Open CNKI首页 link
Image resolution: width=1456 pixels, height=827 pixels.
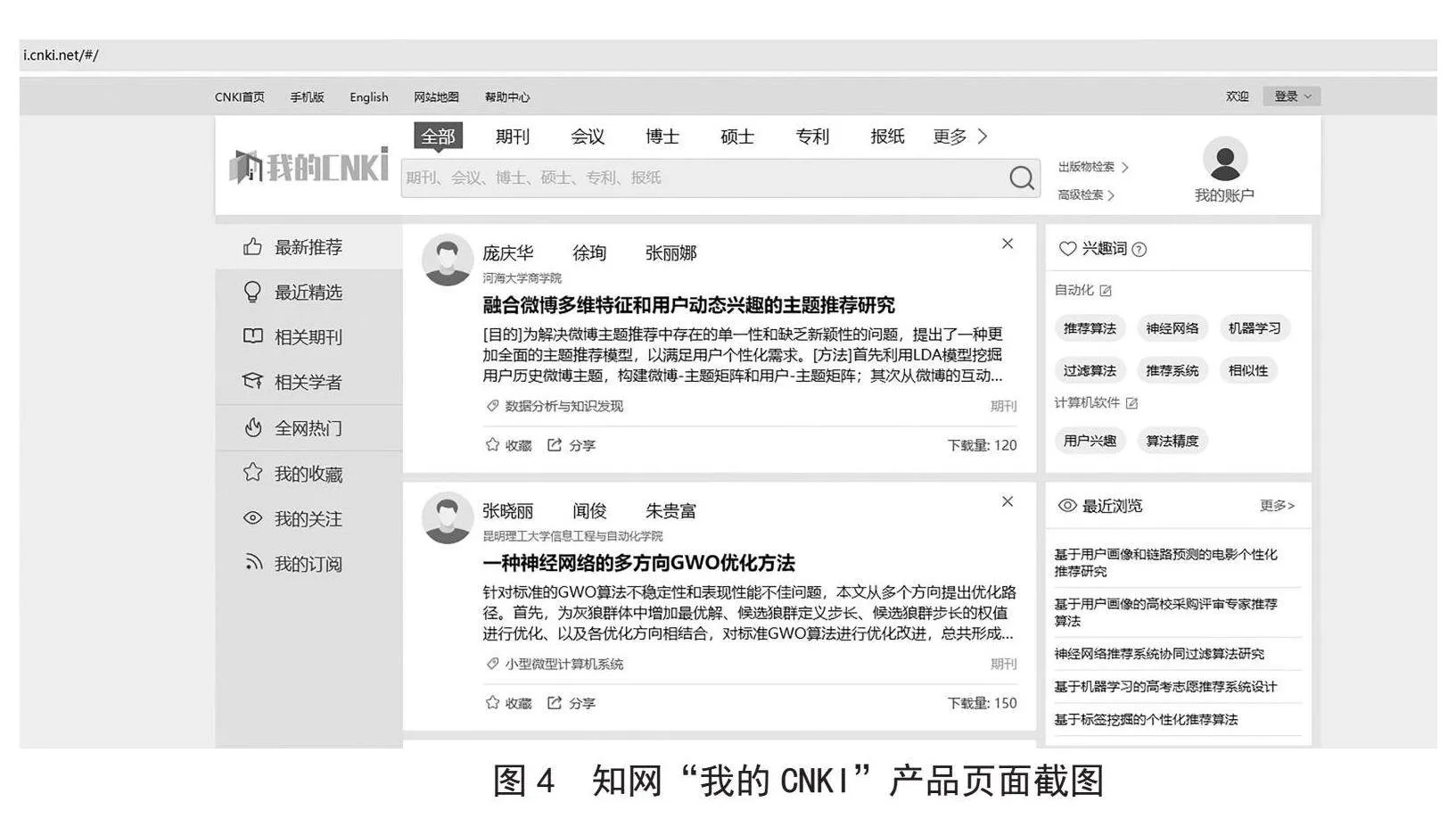(240, 97)
